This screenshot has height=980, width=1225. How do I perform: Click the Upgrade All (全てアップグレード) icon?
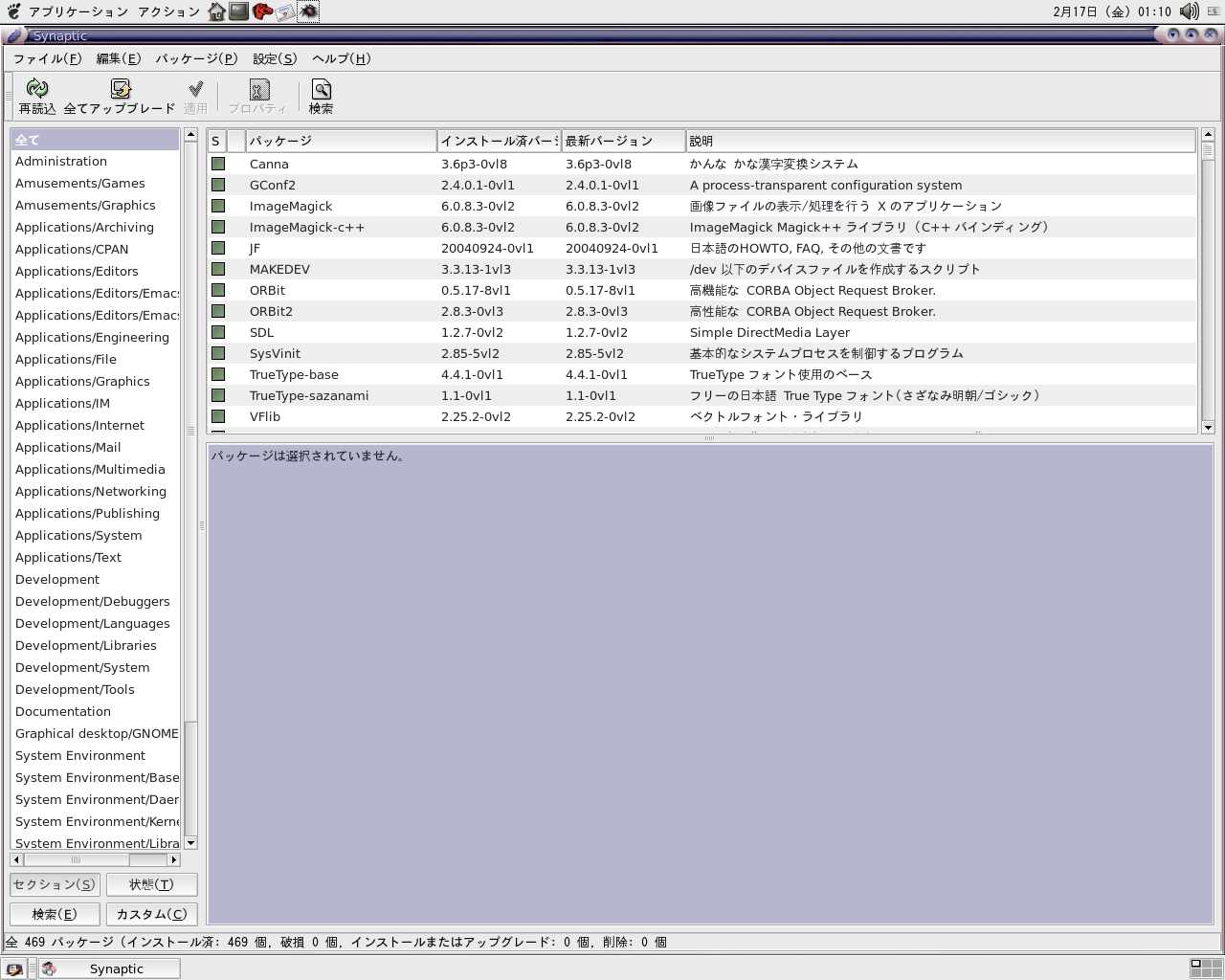(x=120, y=90)
